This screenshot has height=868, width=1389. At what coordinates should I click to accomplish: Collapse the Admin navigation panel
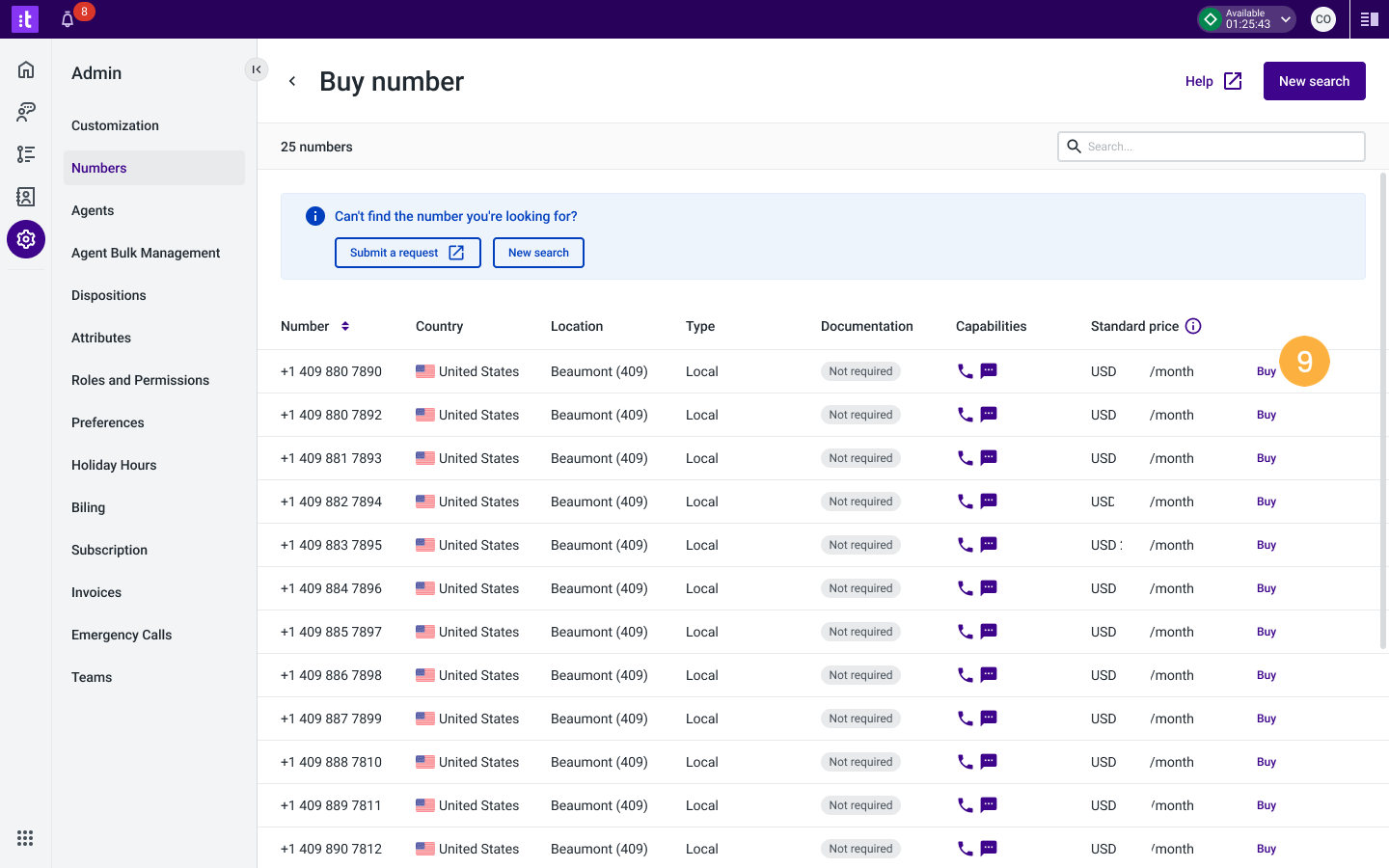(256, 68)
